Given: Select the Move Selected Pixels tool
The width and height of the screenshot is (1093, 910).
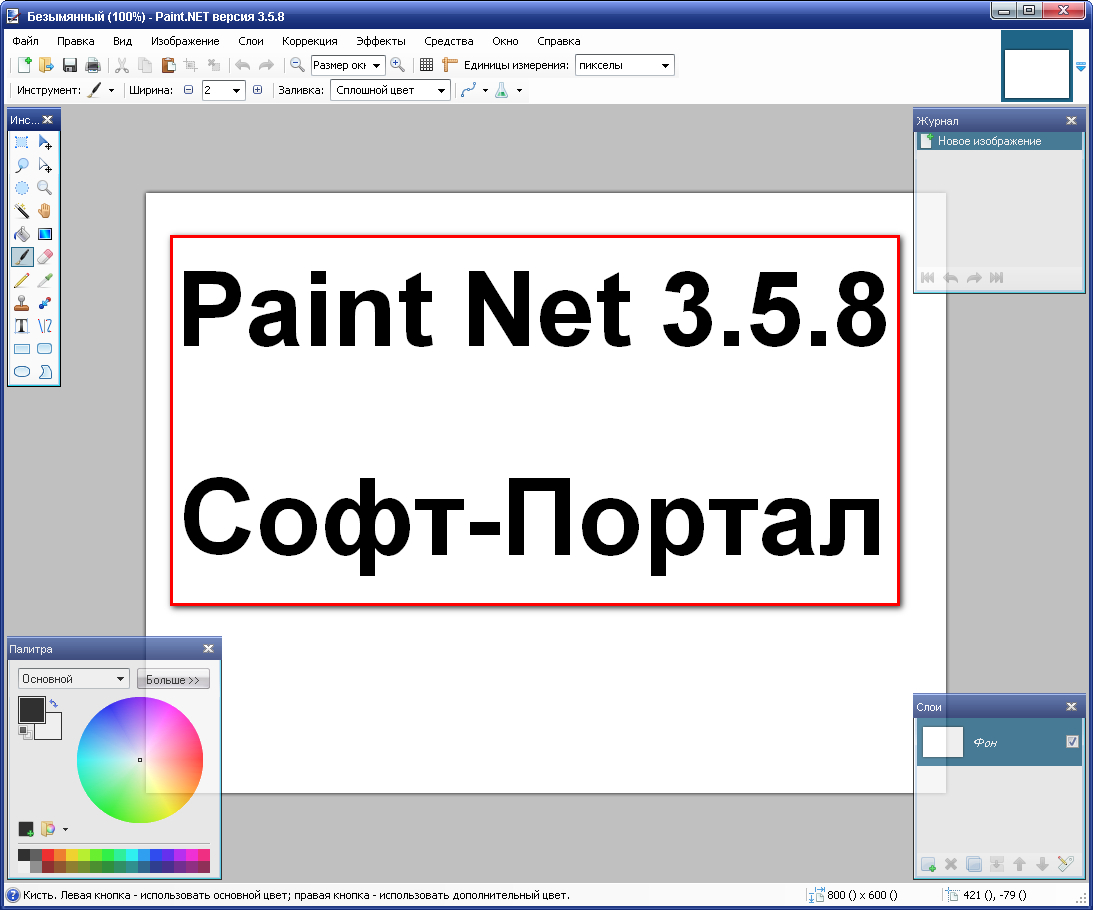Looking at the screenshot, I should [x=45, y=143].
